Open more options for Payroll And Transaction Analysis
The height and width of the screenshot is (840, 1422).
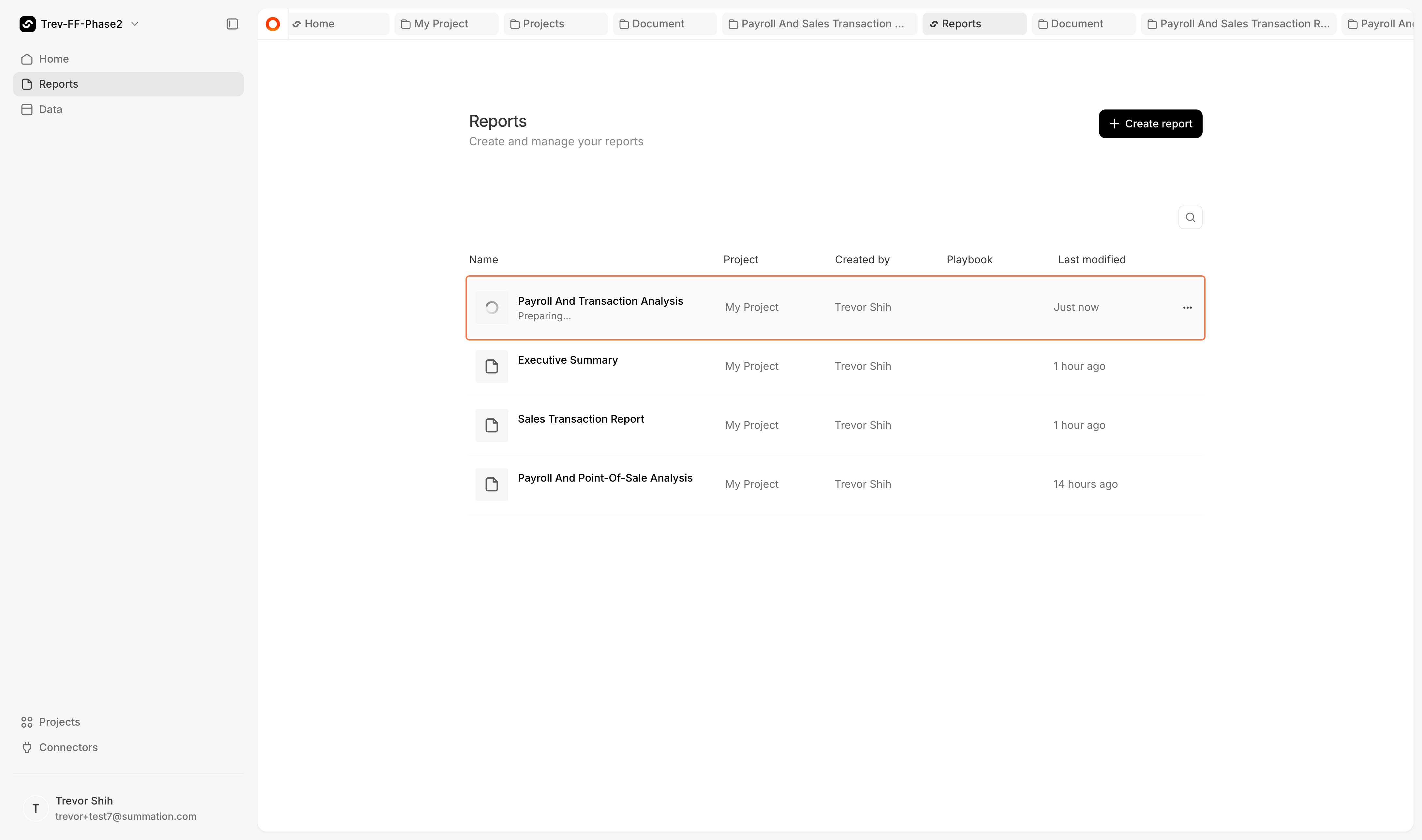click(x=1187, y=307)
